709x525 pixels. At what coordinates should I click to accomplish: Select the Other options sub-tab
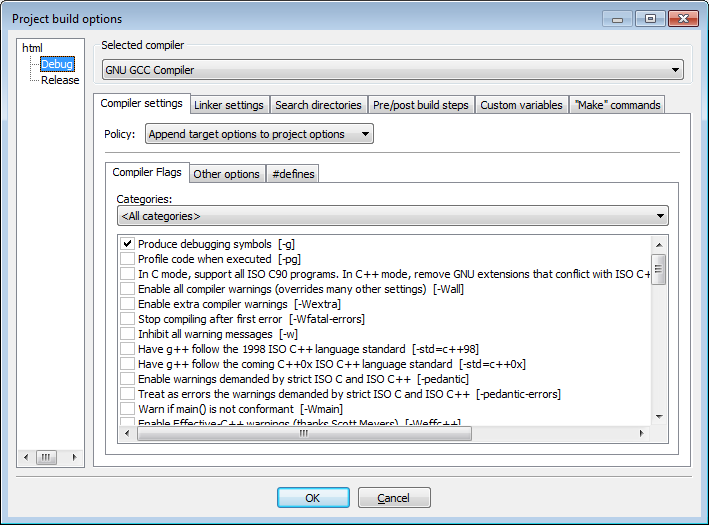227,174
